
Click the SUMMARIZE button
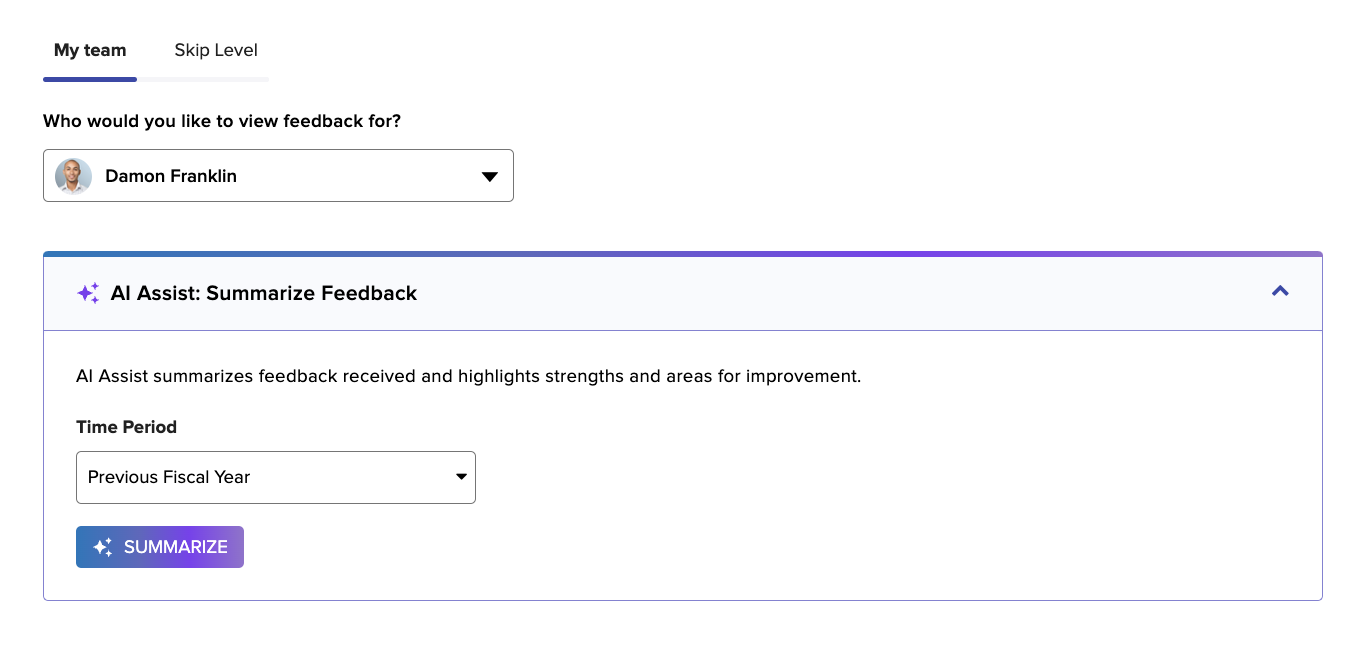(x=160, y=547)
